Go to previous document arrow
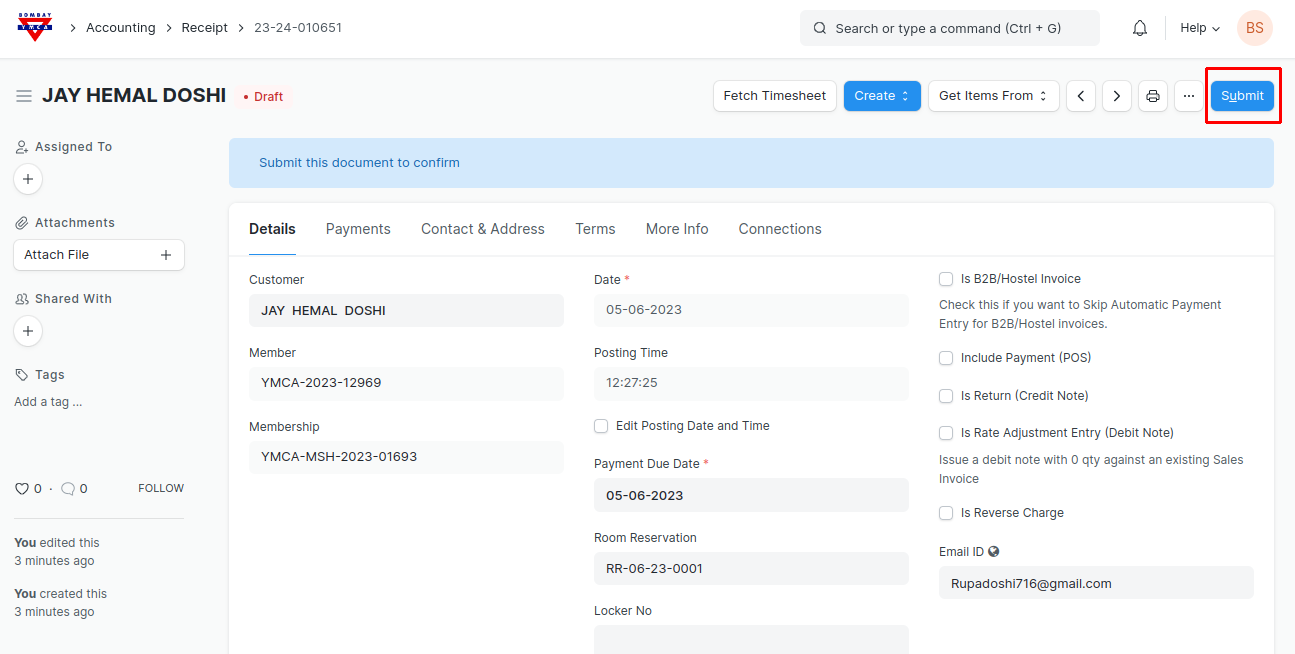Screen dimensions: 1295x654 (x=1080, y=96)
